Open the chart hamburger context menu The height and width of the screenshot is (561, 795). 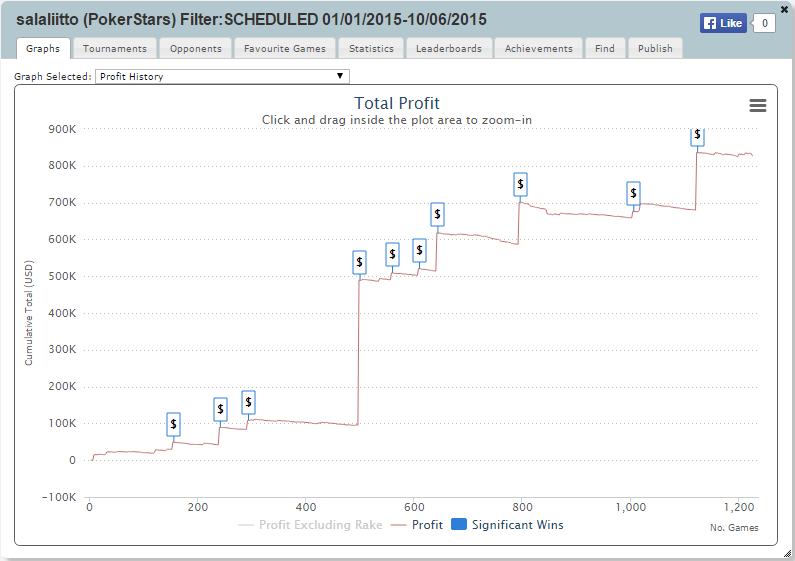coord(757,106)
